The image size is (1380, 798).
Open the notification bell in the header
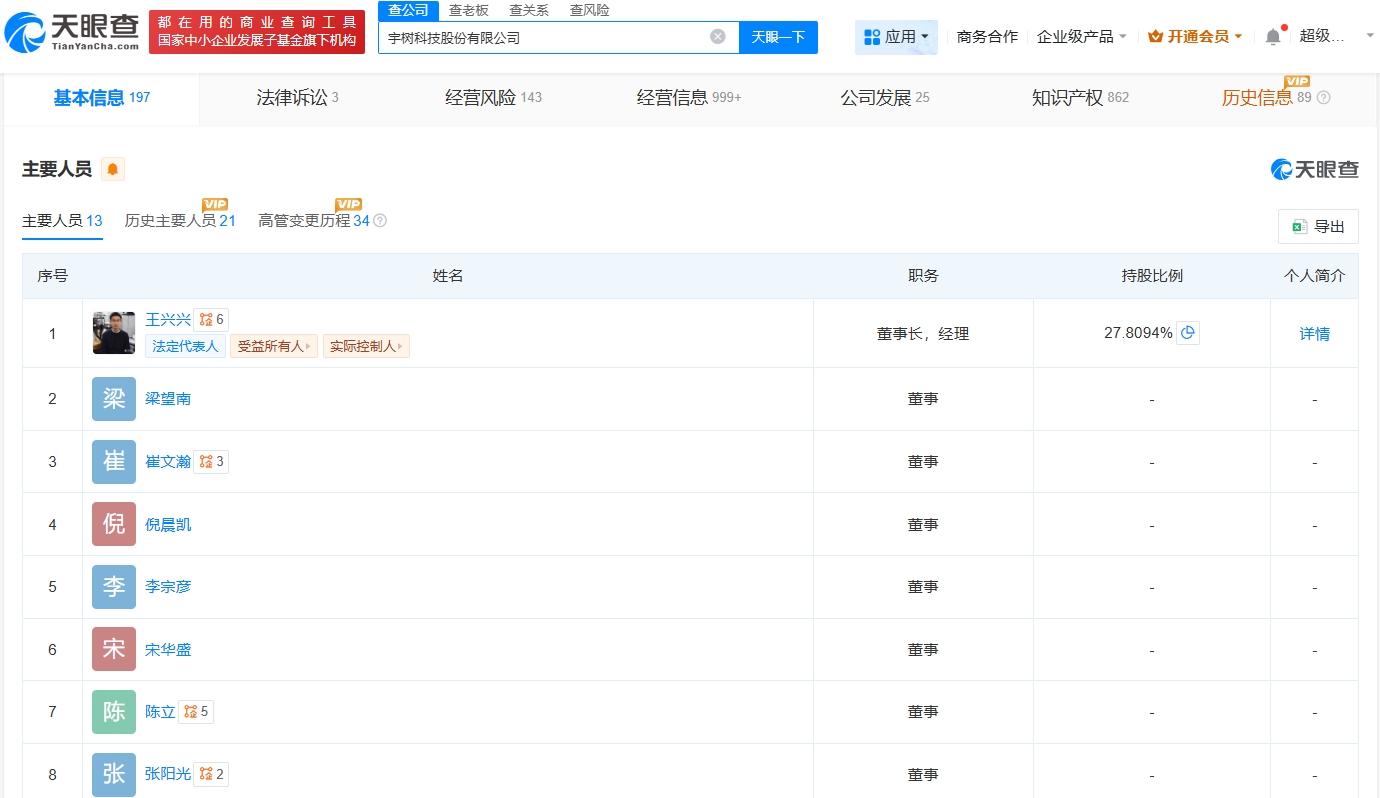(1272, 37)
